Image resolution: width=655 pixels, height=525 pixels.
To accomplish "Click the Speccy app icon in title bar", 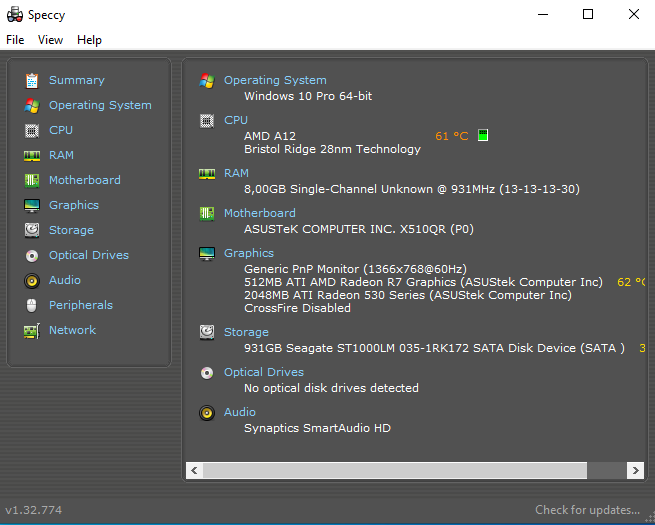I will point(15,14).
